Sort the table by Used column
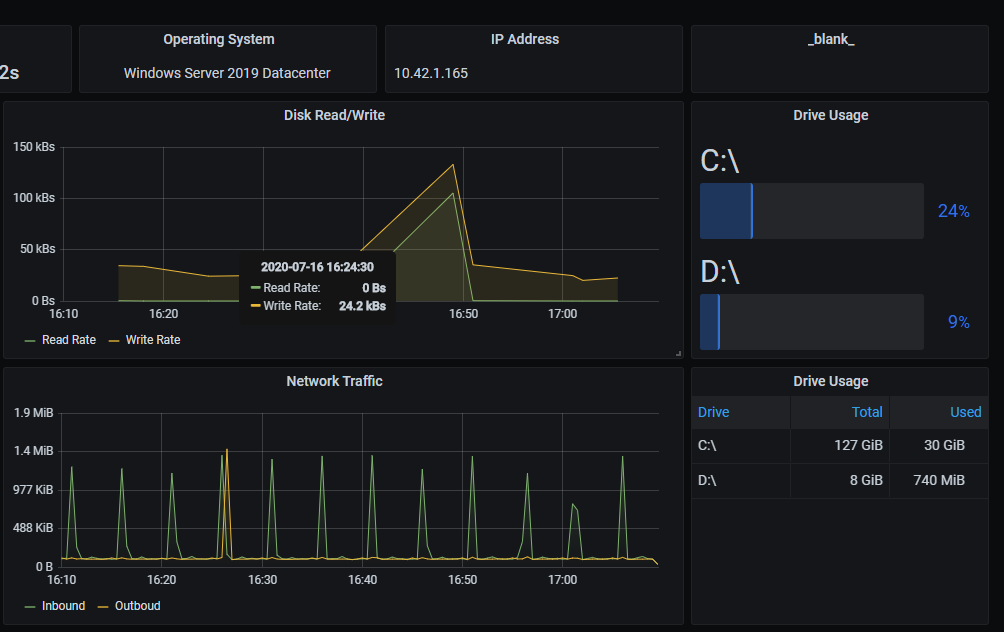The image size is (1004, 632). tap(966, 412)
